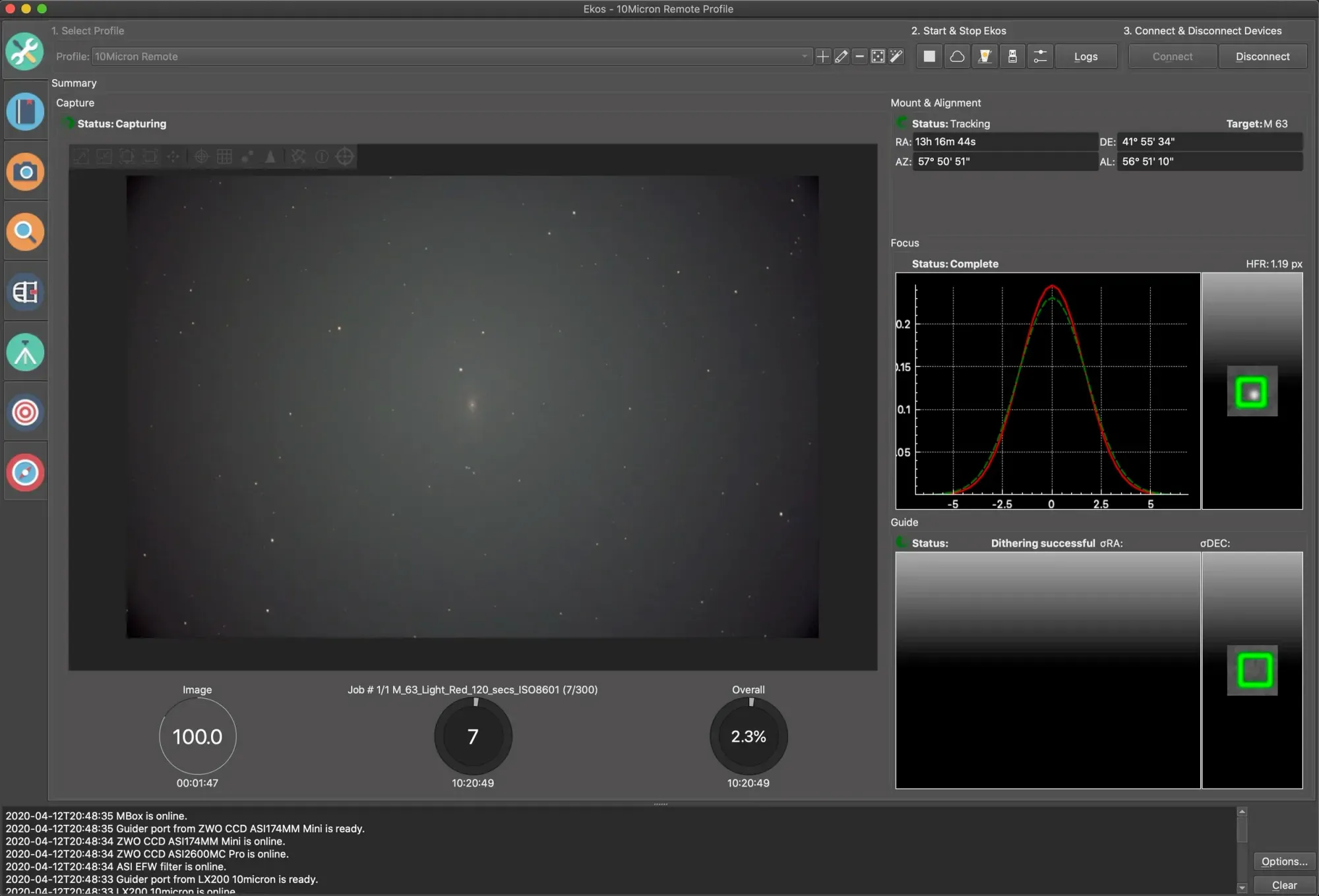The image size is (1319, 896).
Task: Toggle the pixel grid overlay on the image
Action: (x=224, y=156)
